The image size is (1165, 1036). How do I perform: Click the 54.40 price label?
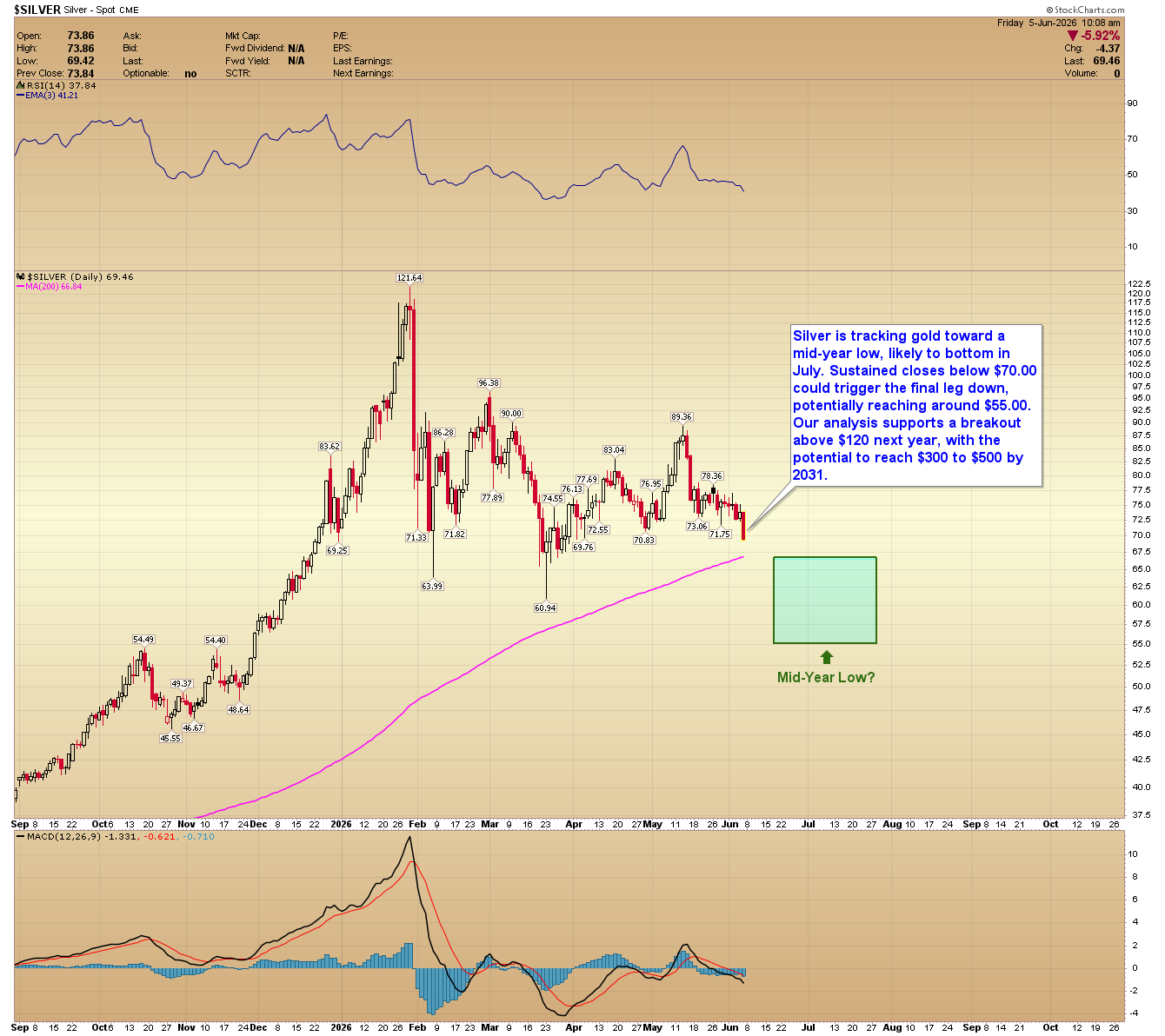[x=216, y=641]
